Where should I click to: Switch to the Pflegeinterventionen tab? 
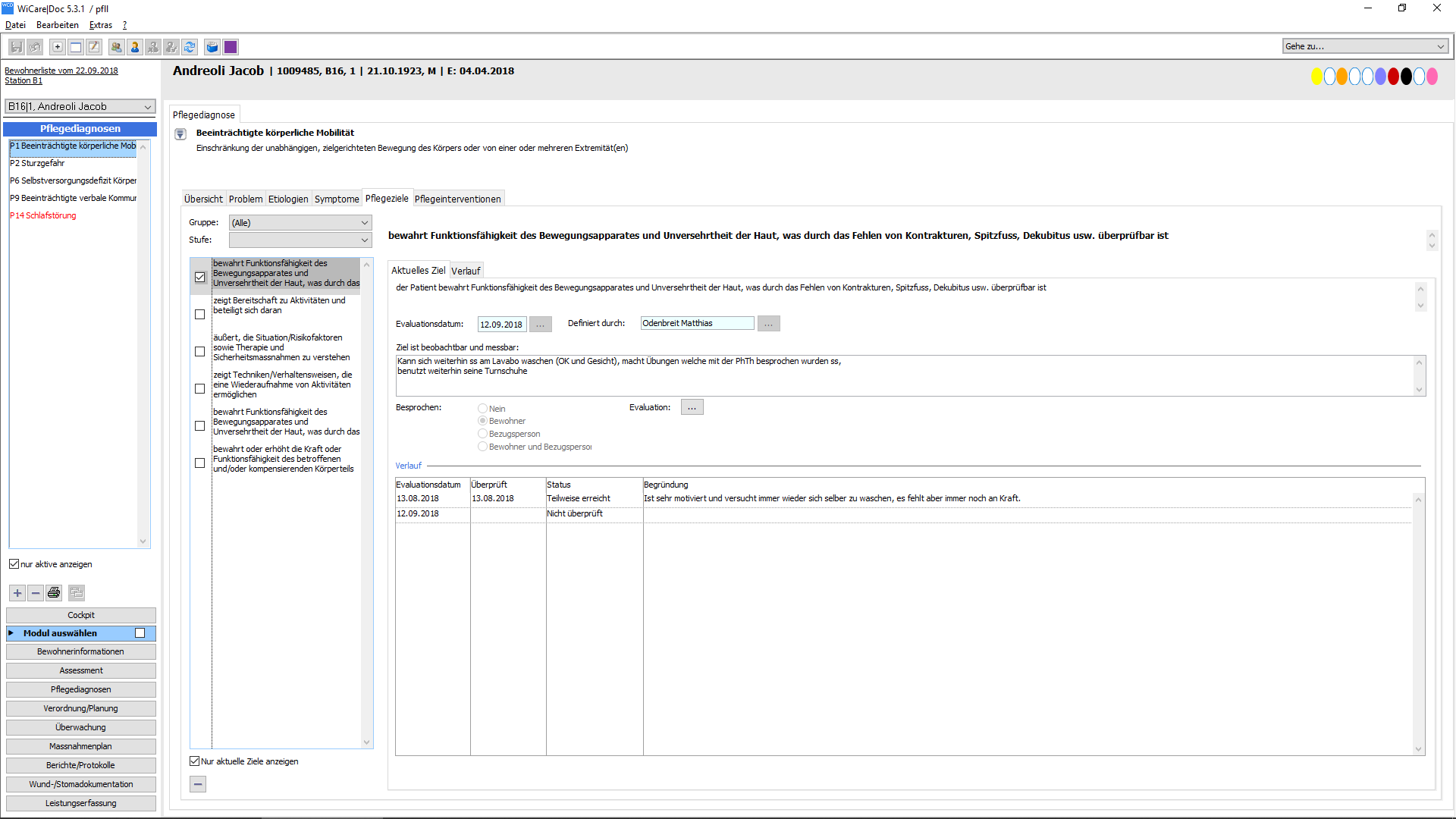457,199
